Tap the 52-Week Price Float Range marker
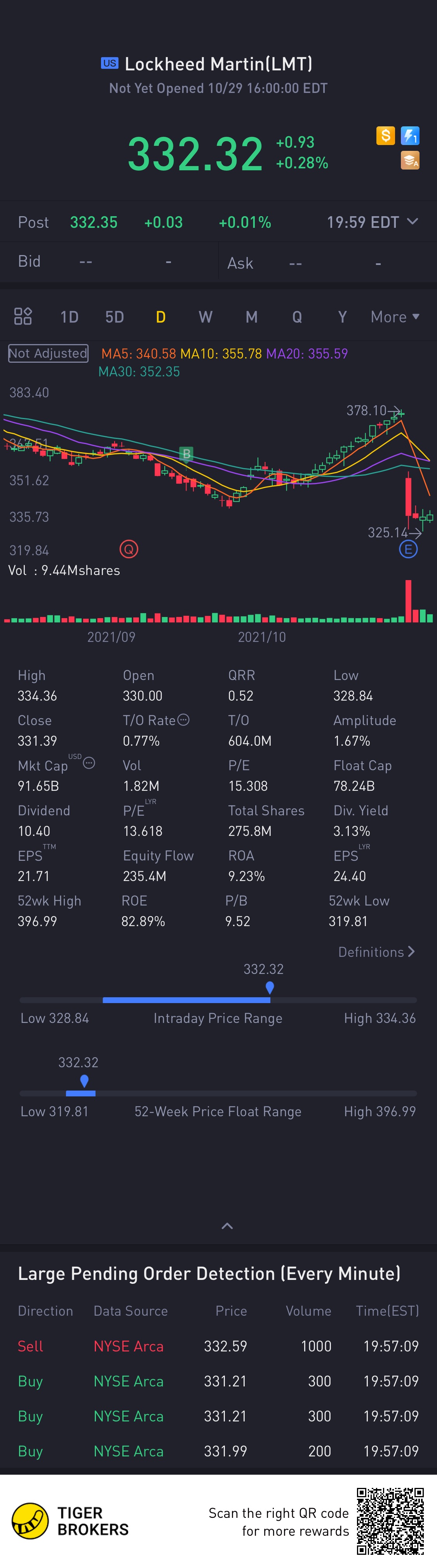The image size is (437, 1568). [x=84, y=1080]
